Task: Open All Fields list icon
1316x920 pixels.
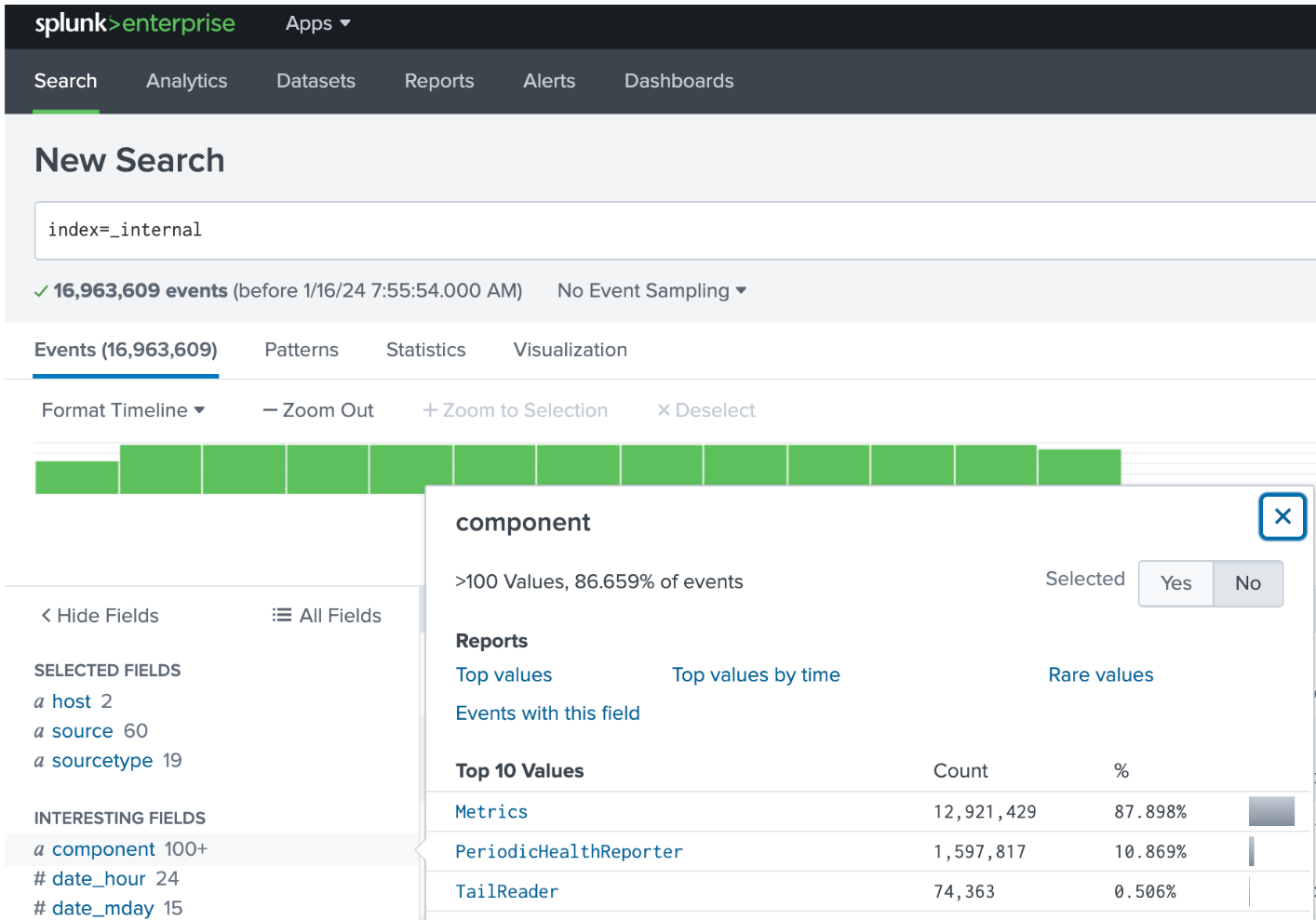Action: (x=281, y=615)
